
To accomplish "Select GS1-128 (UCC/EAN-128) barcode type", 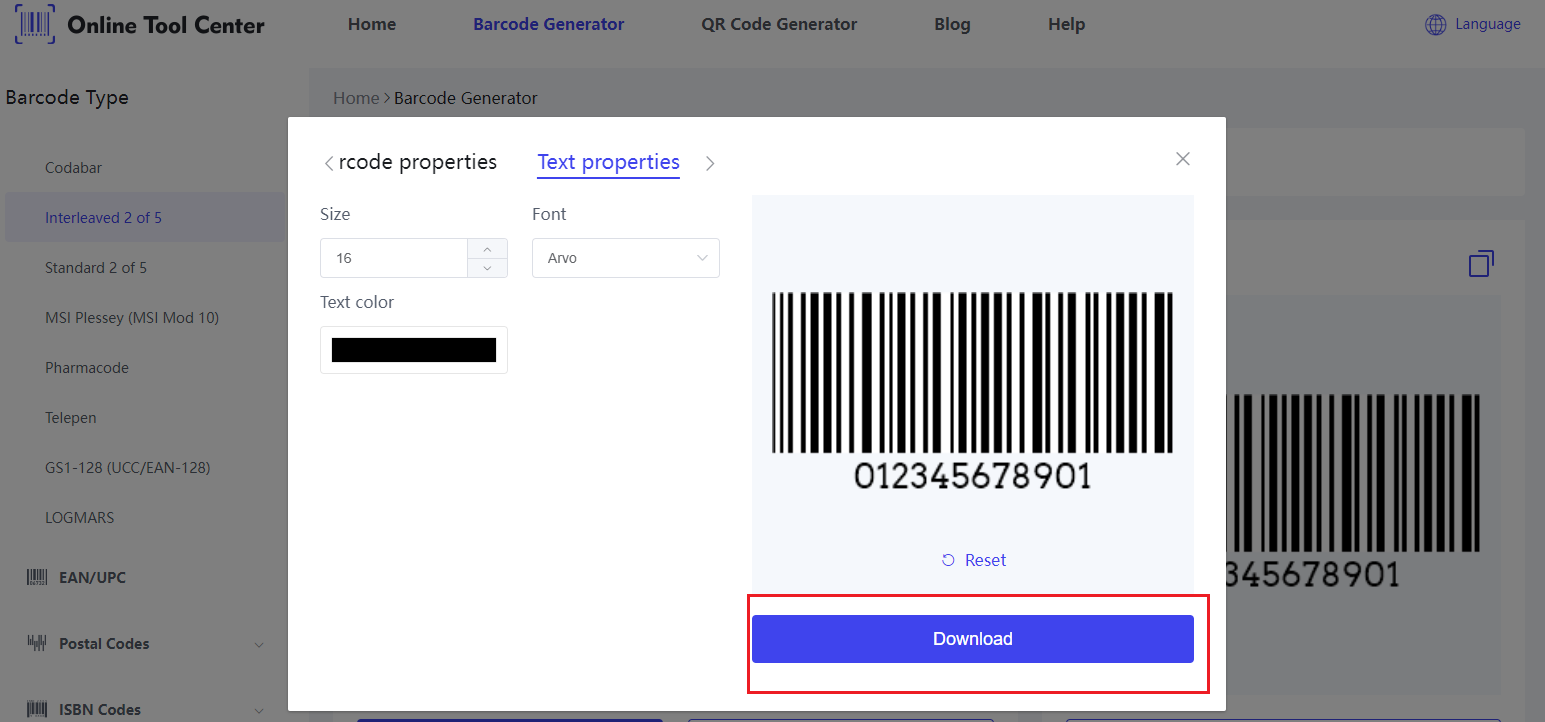I will click(128, 468).
